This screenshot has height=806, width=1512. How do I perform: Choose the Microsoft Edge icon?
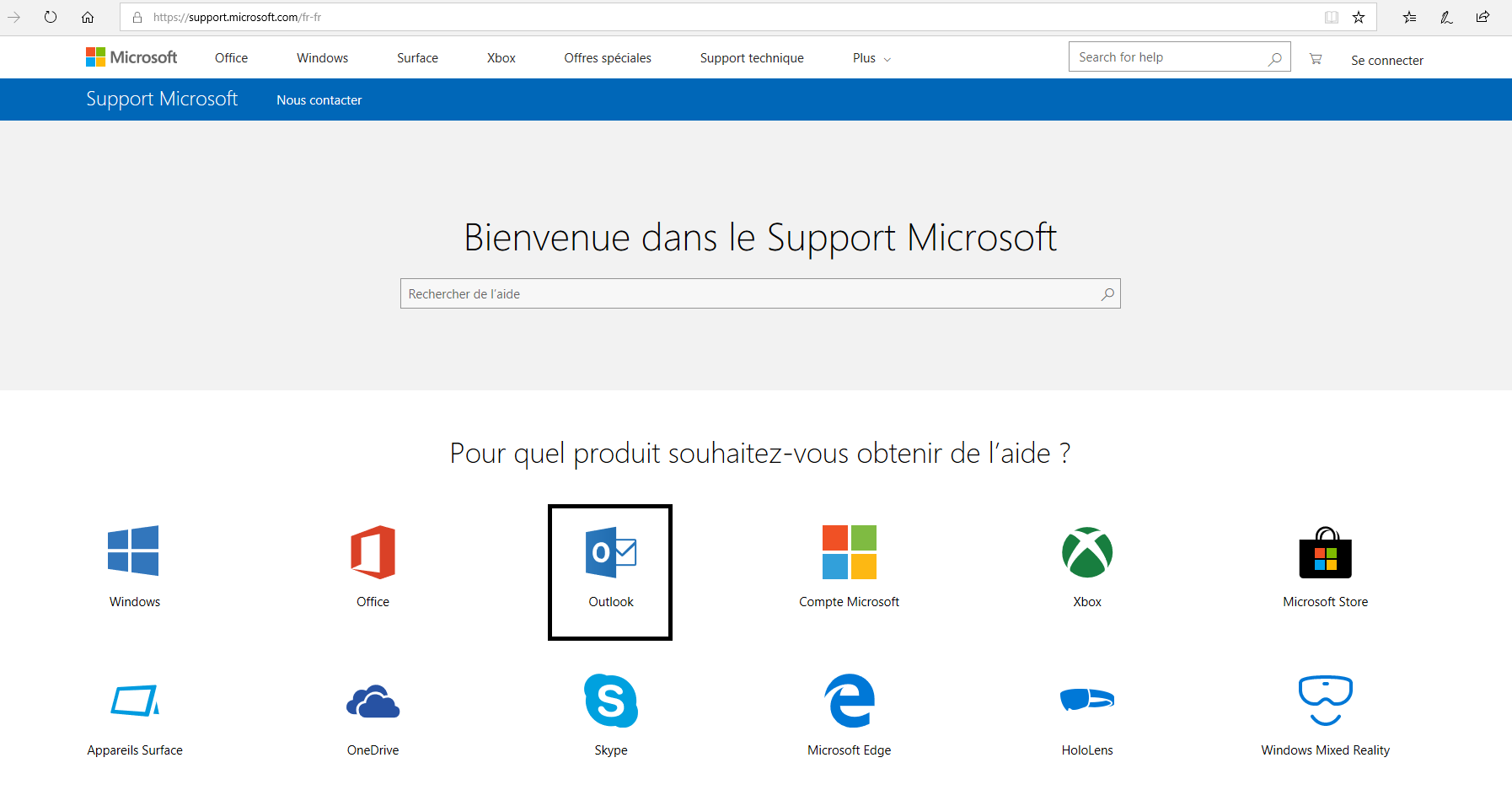[x=849, y=701]
